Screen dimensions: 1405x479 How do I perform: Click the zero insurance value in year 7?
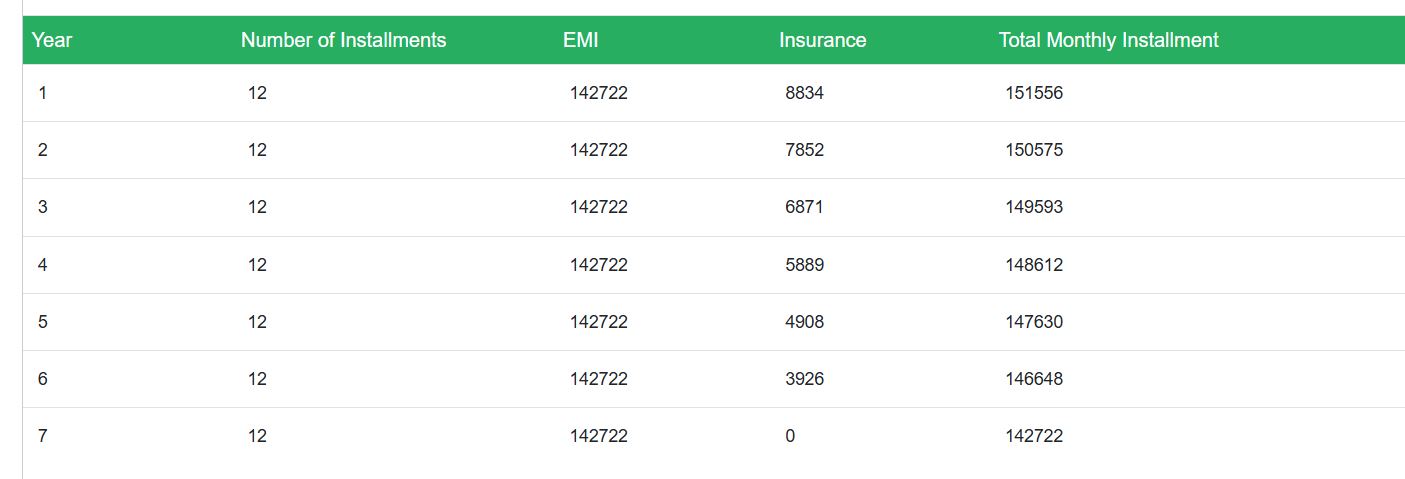click(790, 436)
